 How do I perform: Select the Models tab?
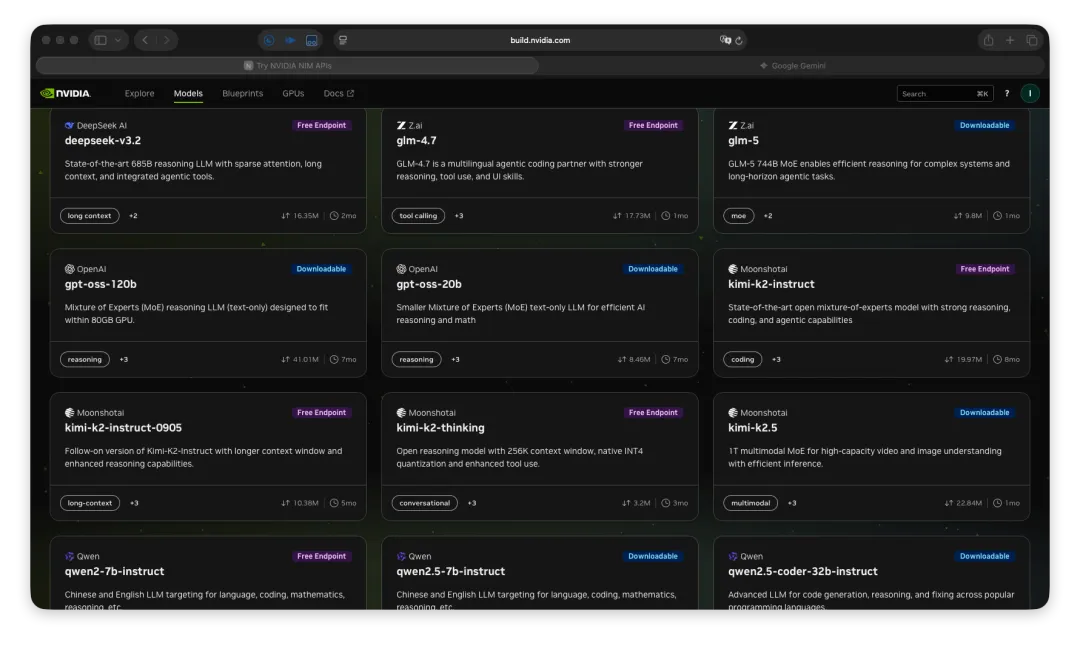[x=188, y=94]
